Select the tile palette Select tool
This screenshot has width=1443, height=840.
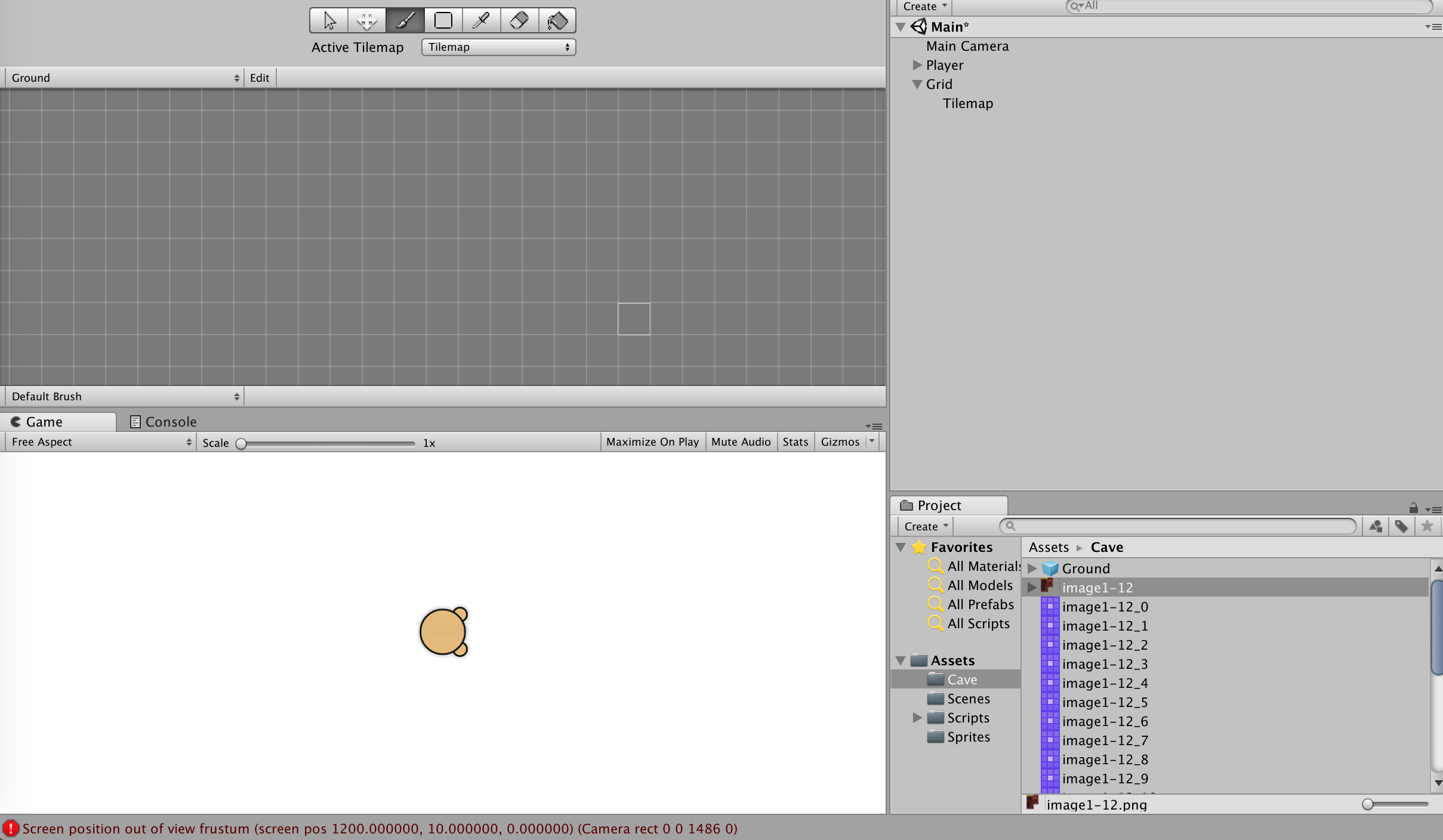click(329, 21)
